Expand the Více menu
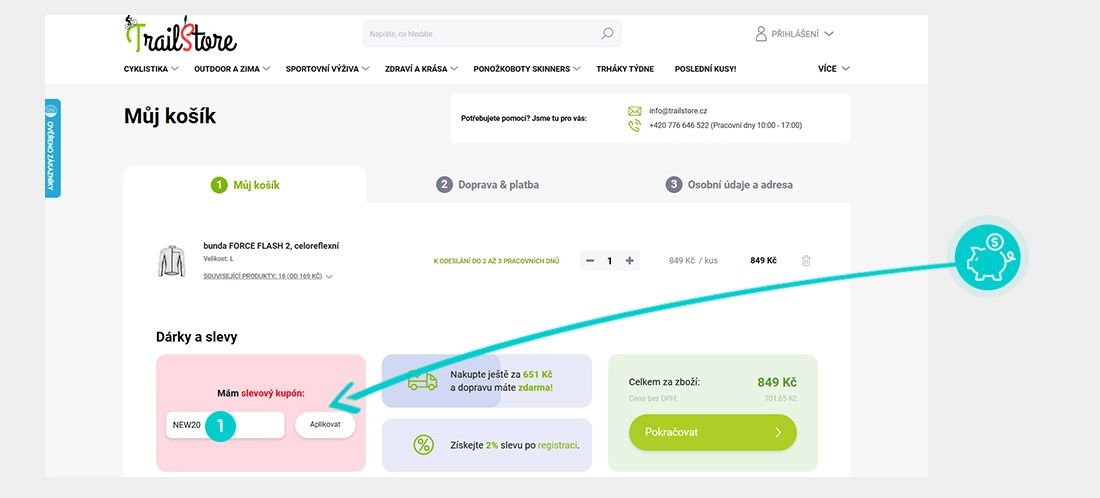The width and height of the screenshot is (1100, 498). 833,69
